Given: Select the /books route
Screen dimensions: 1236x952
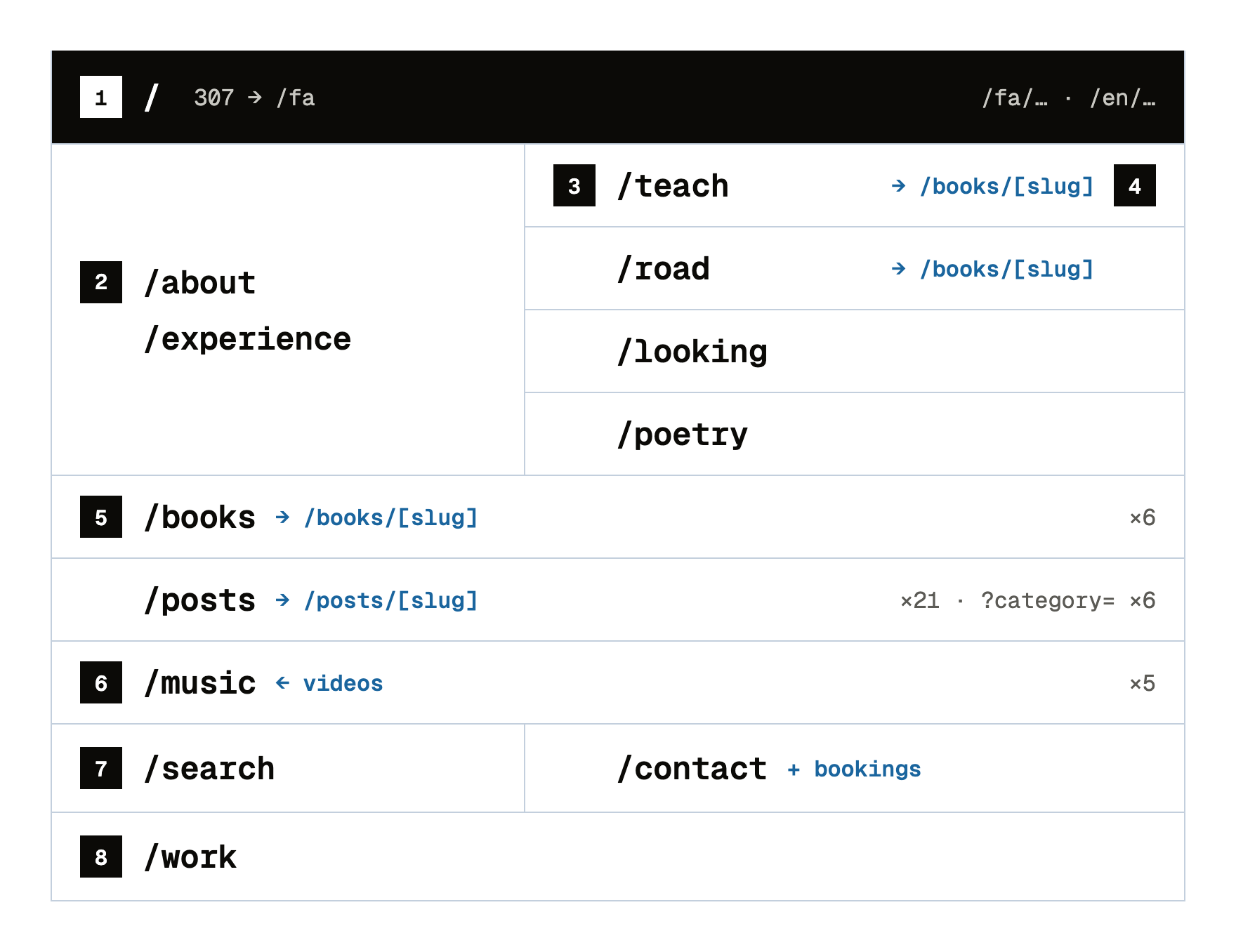Looking at the screenshot, I should [200, 517].
